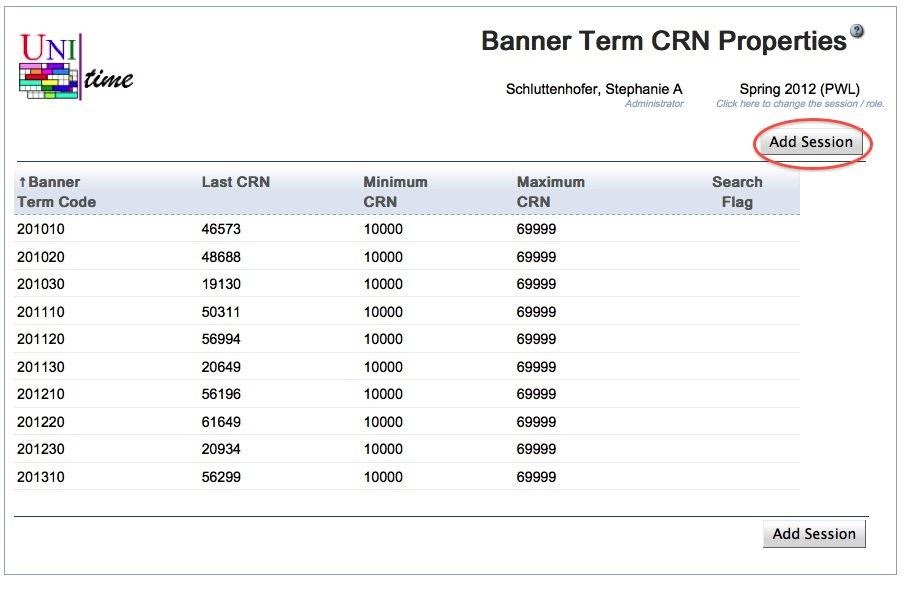This screenshot has height=593, width=904.
Task: Click the UniTime logo
Action: 76,66
